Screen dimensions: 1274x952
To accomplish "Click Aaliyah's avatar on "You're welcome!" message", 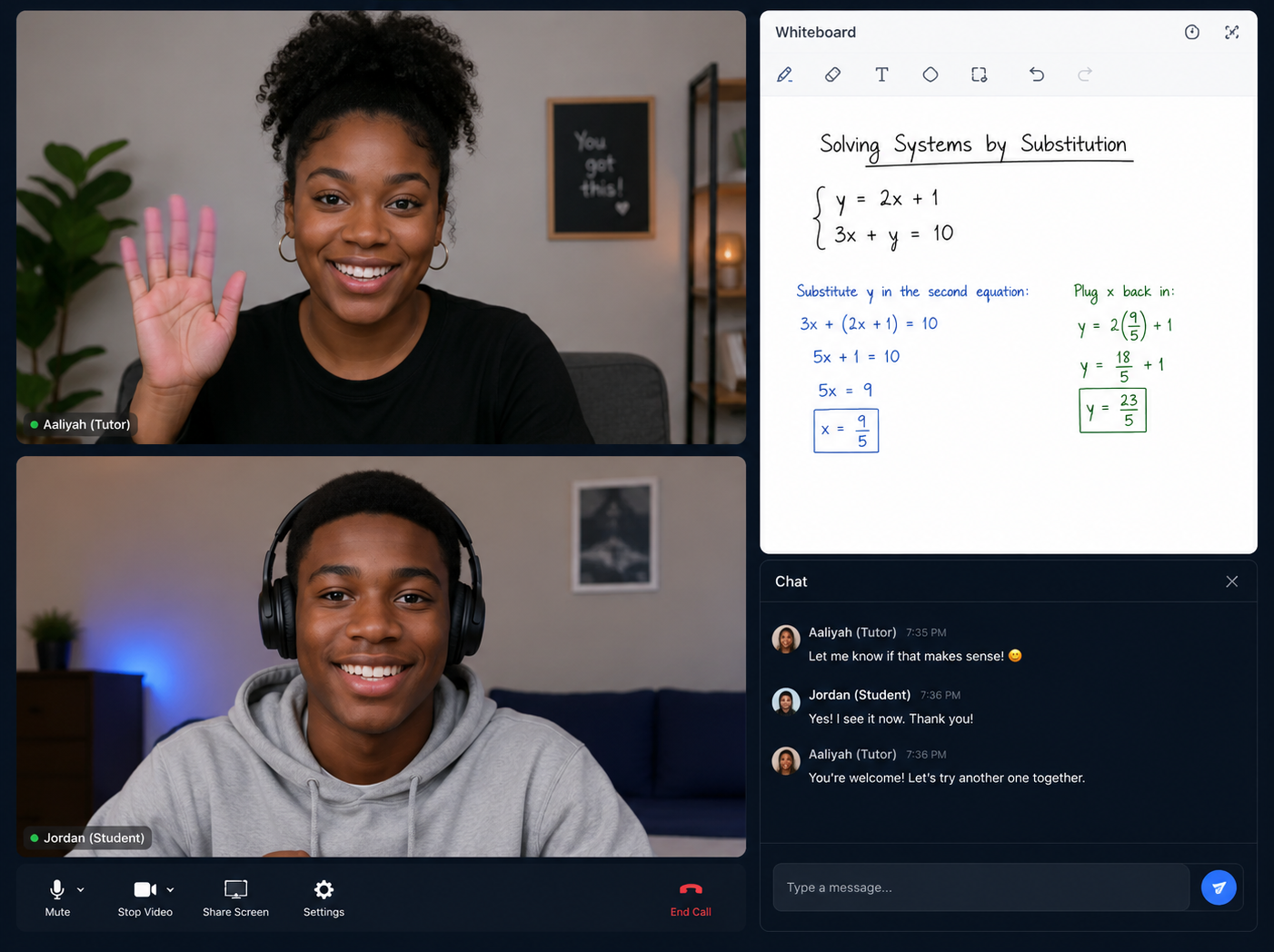I will 786,761.
